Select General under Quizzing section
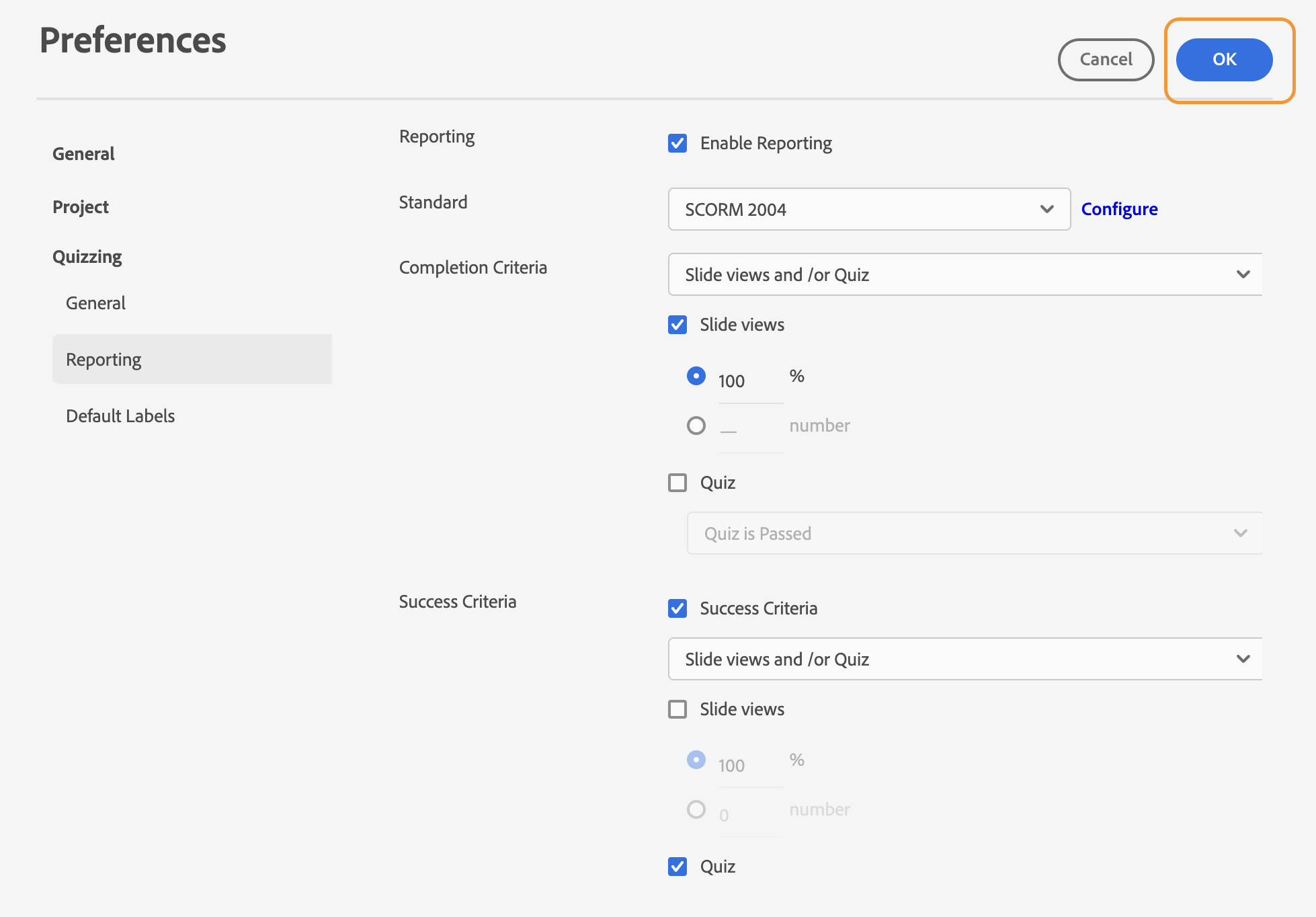Image resolution: width=1316 pixels, height=917 pixels. [95, 303]
